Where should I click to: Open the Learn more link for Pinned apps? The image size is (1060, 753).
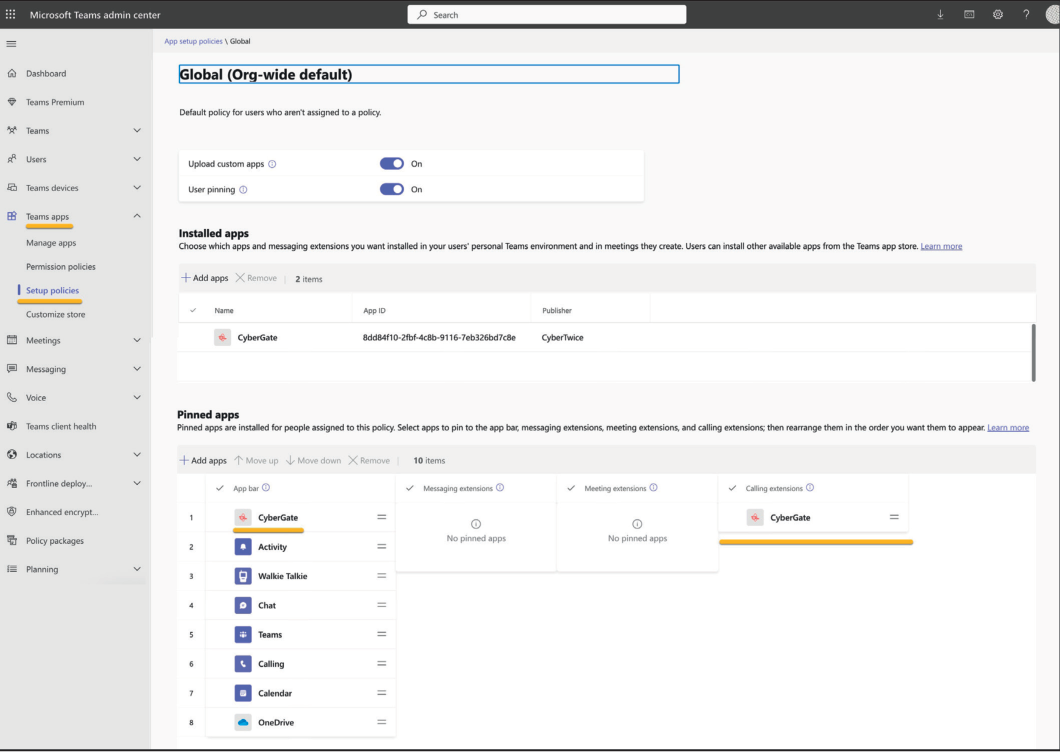tap(1008, 427)
